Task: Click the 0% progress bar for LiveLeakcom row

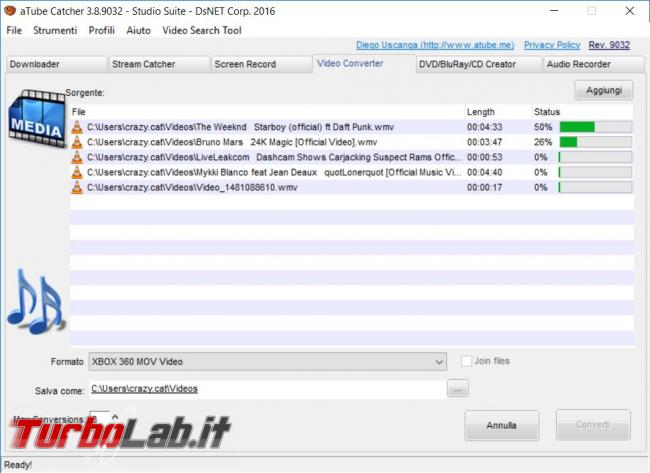Action: pos(596,157)
